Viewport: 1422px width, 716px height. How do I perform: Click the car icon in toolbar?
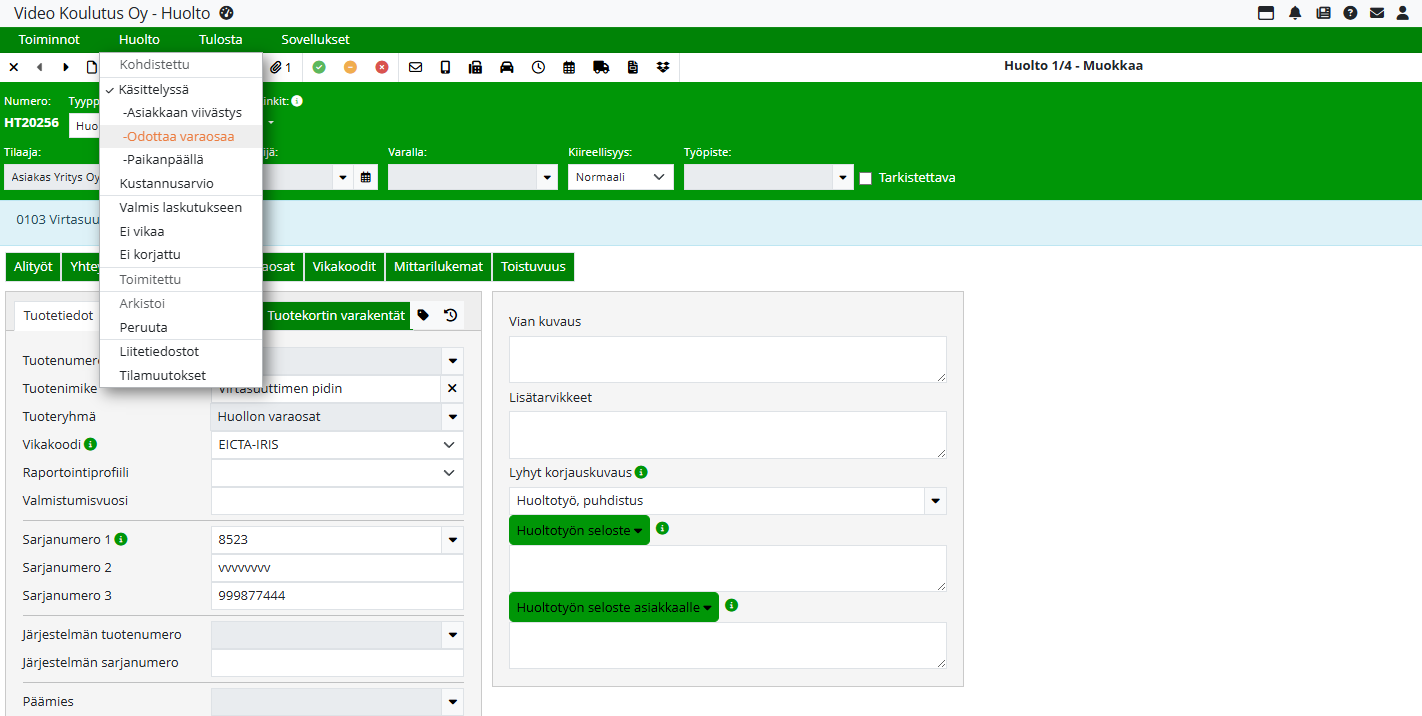(x=507, y=67)
